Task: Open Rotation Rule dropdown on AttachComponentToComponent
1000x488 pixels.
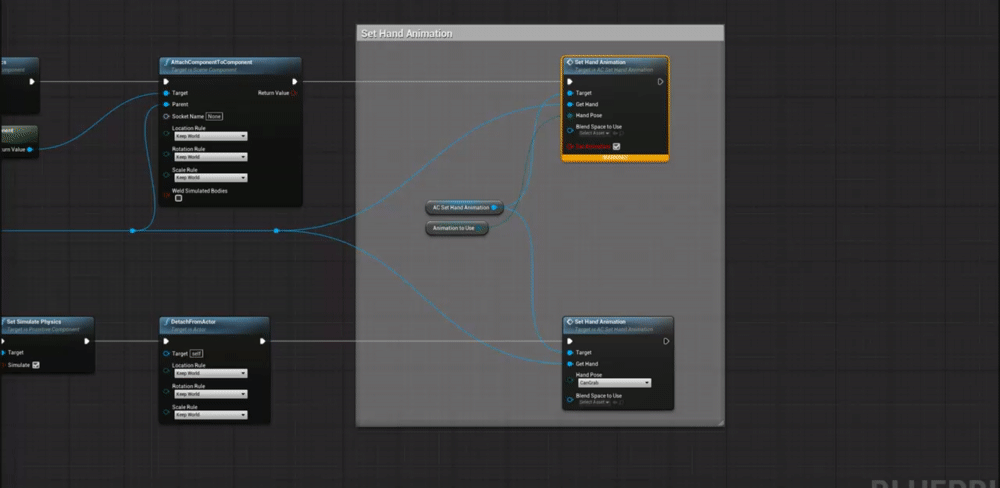Action: click(210, 157)
